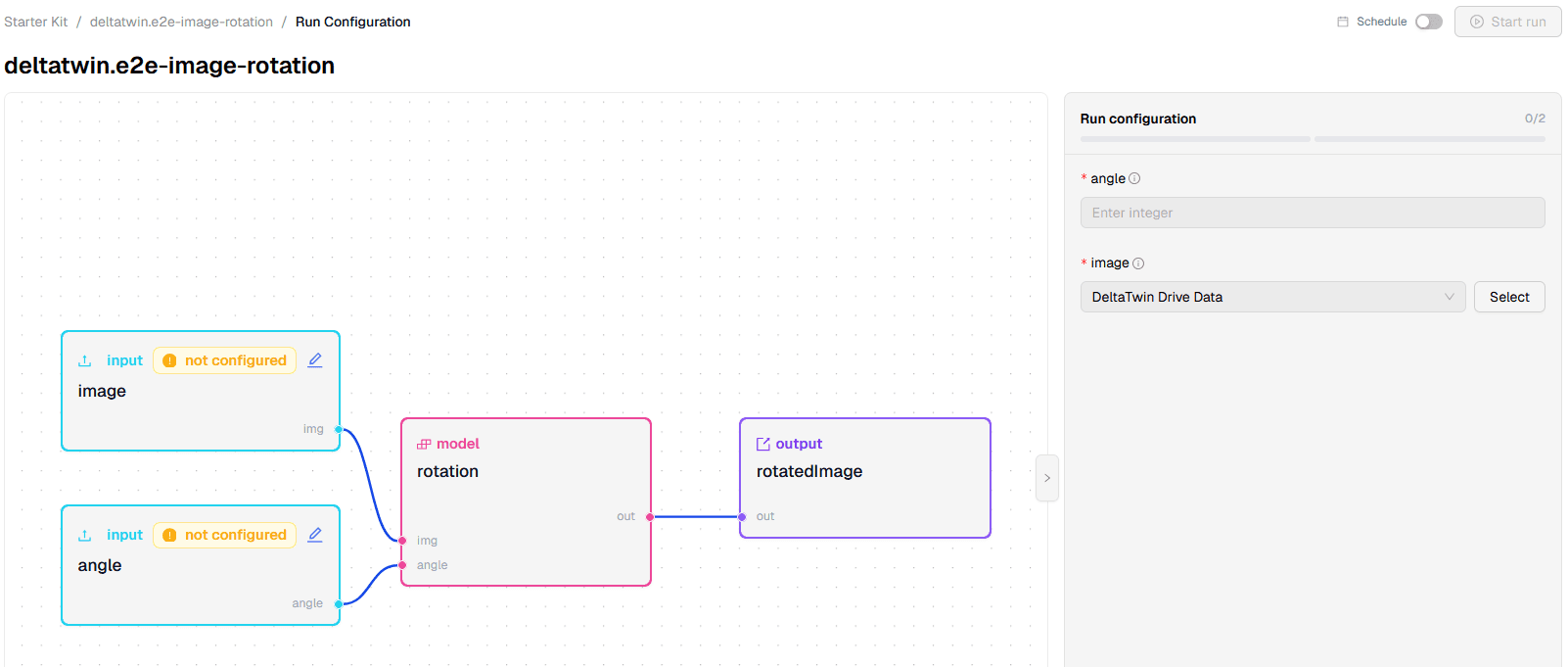This screenshot has width=1568, height=667.
Task: Click the info icon next to angle label
Action: pyautogui.click(x=1134, y=178)
